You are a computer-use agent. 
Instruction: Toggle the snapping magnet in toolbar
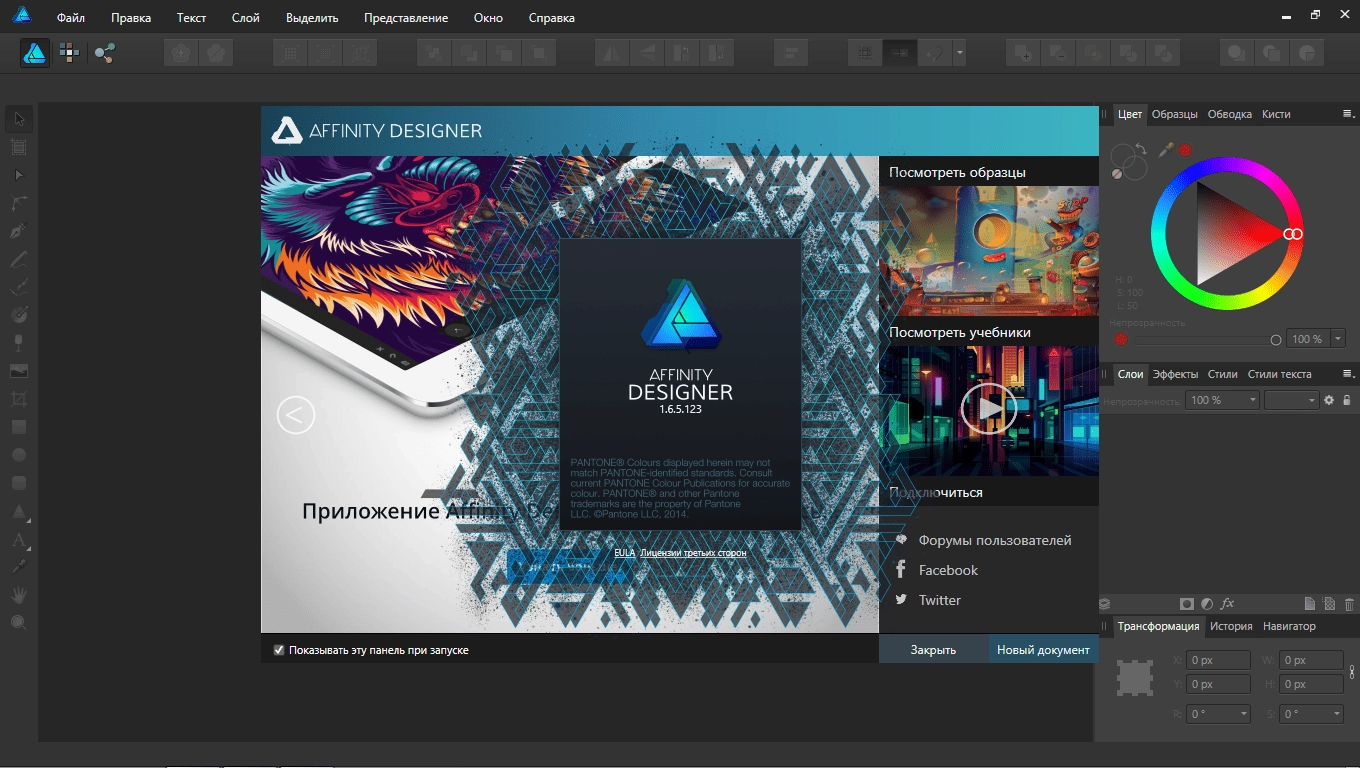(934, 52)
